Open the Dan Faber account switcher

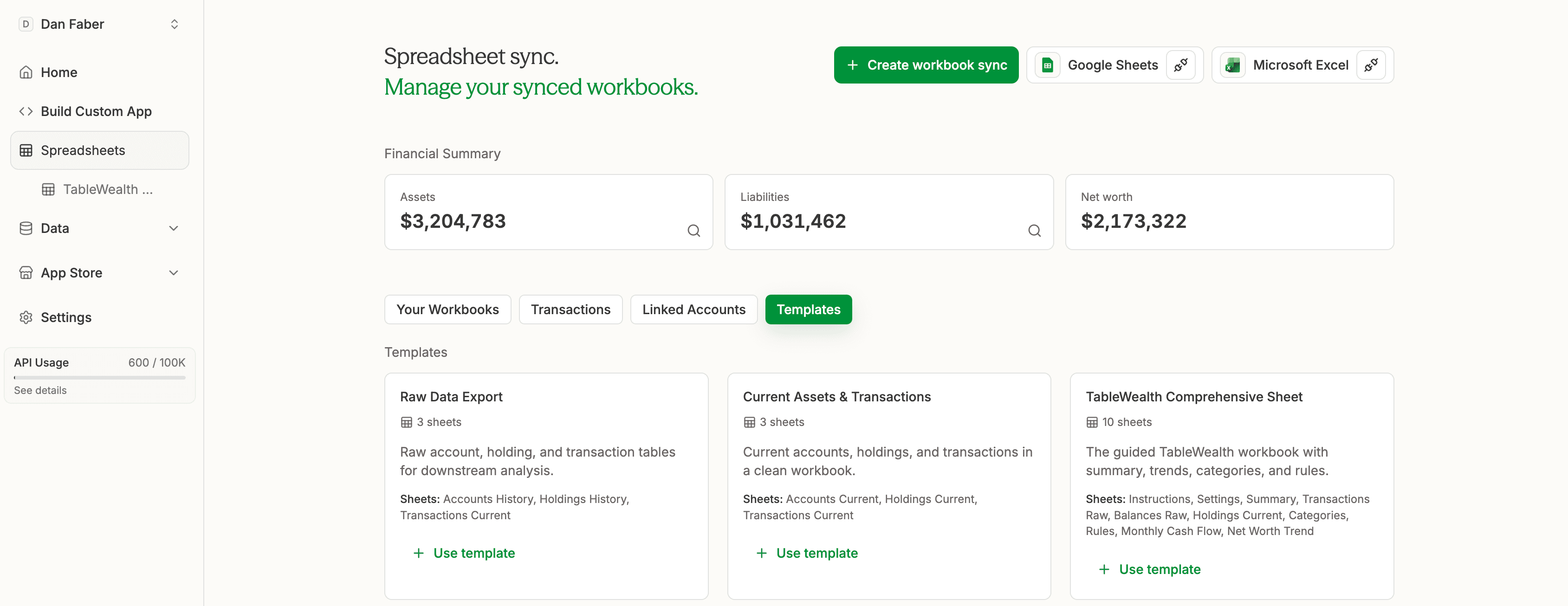100,24
